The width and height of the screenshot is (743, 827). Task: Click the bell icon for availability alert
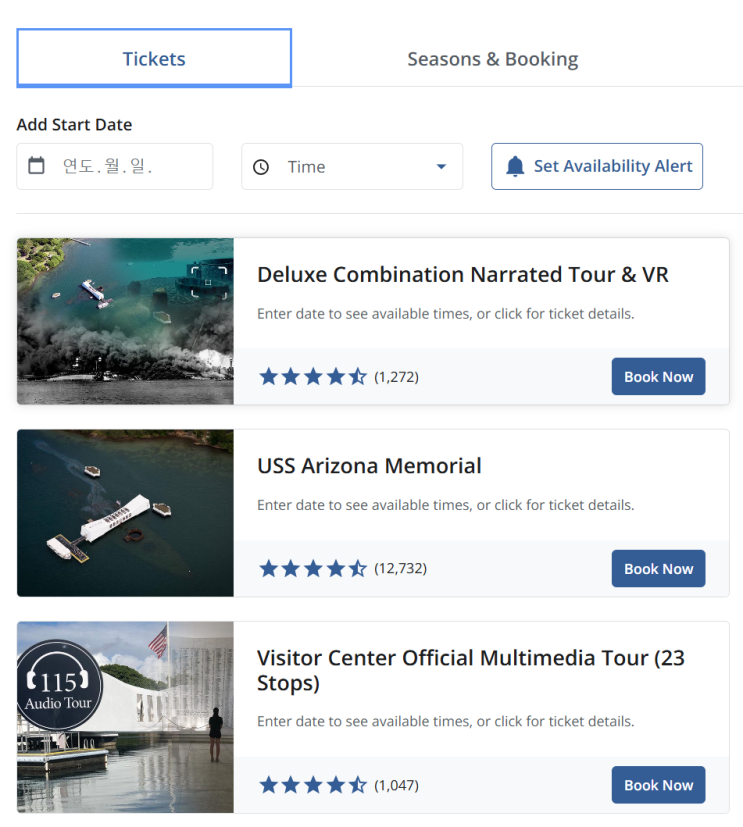click(x=515, y=167)
